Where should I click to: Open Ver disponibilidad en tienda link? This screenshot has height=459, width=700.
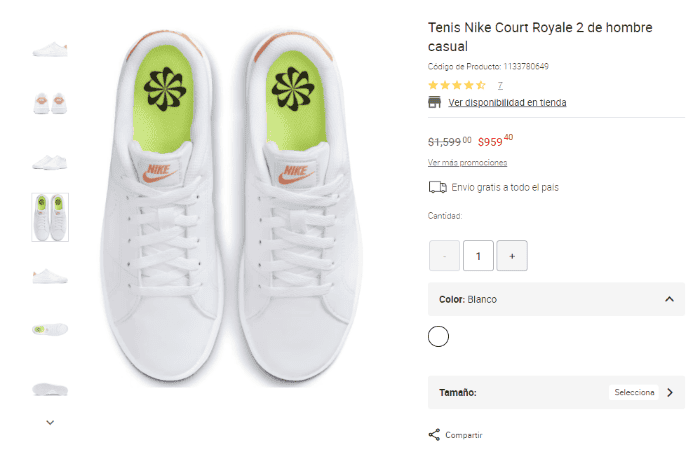pos(507,102)
